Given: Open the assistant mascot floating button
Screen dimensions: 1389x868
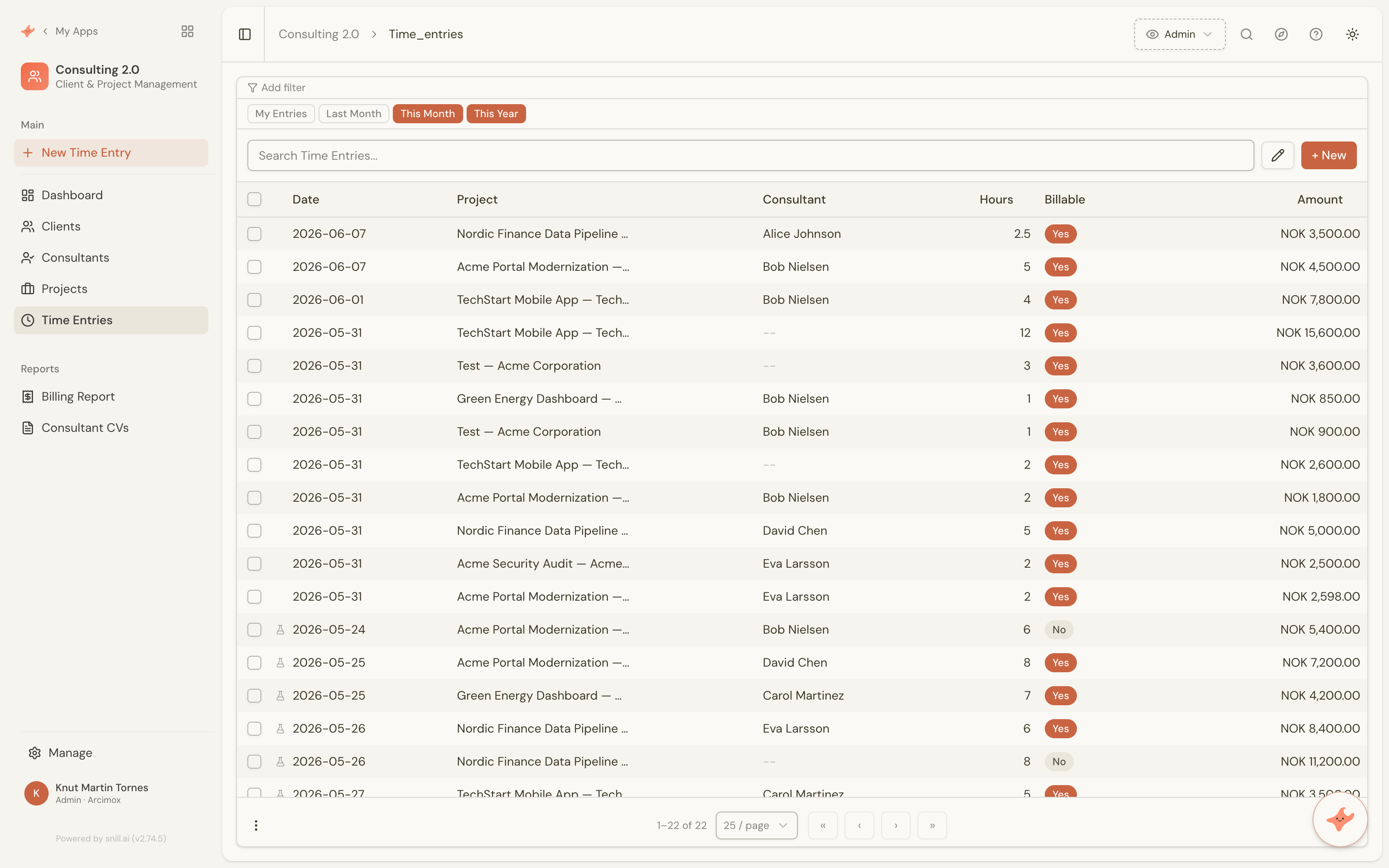Looking at the screenshot, I should coord(1340,819).
